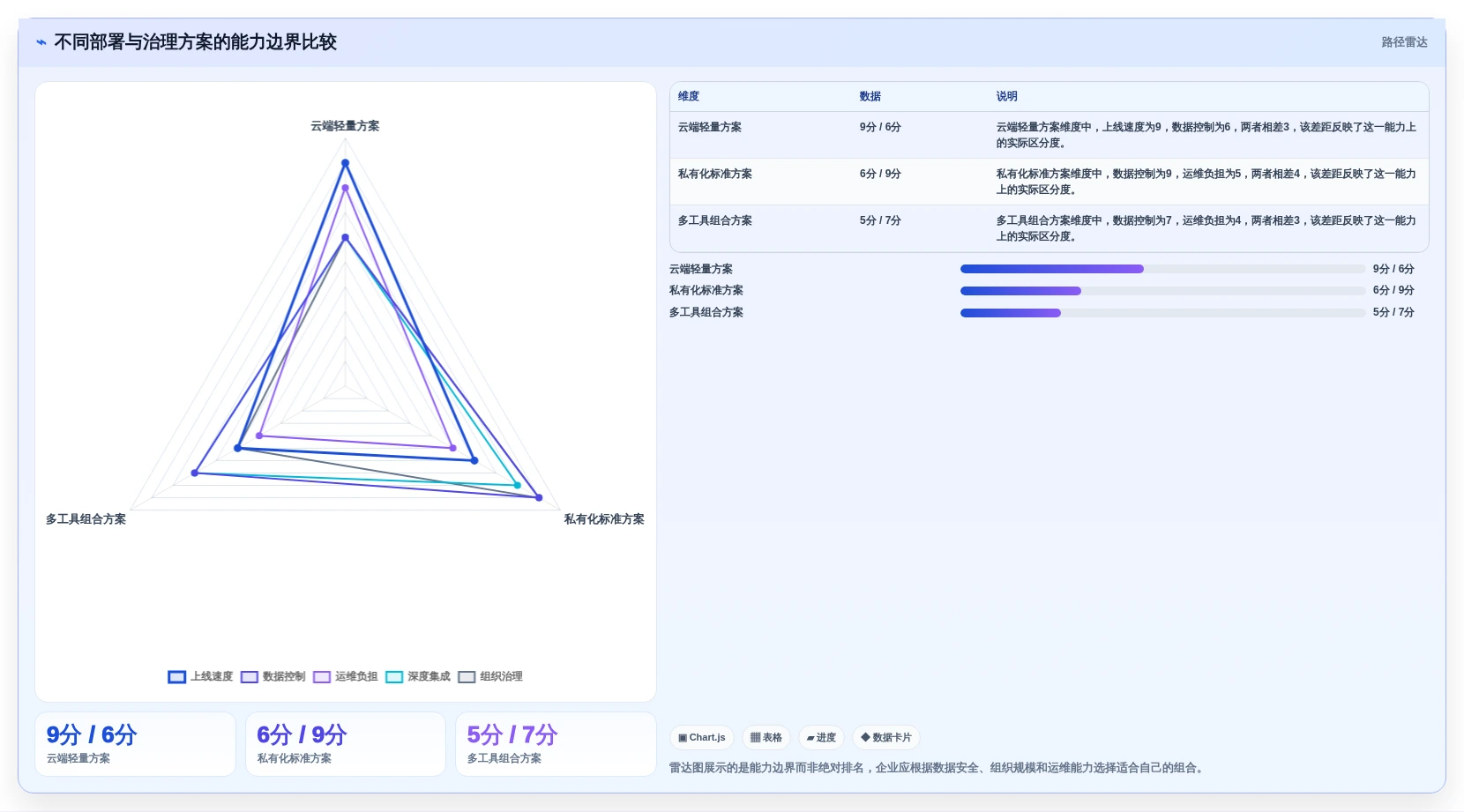Toggle the 组织治理 legend swatch
Image resolution: width=1464 pixels, height=812 pixels.
(x=467, y=677)
